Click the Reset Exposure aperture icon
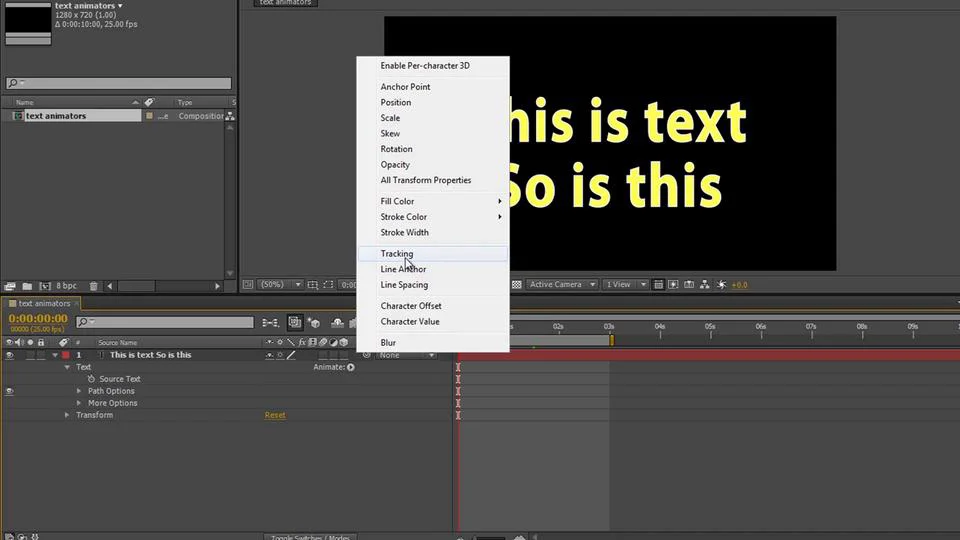This screenshot has height=540, width=960. 721,285
